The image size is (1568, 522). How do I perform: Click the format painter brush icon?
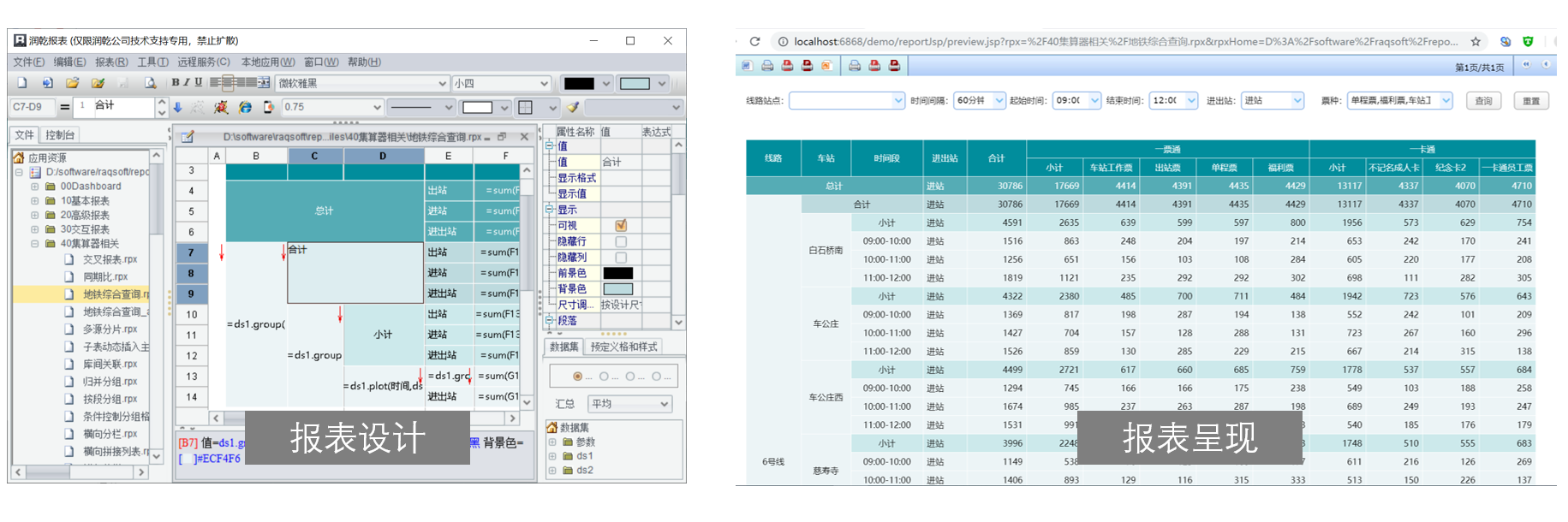(x=573, y=107)
